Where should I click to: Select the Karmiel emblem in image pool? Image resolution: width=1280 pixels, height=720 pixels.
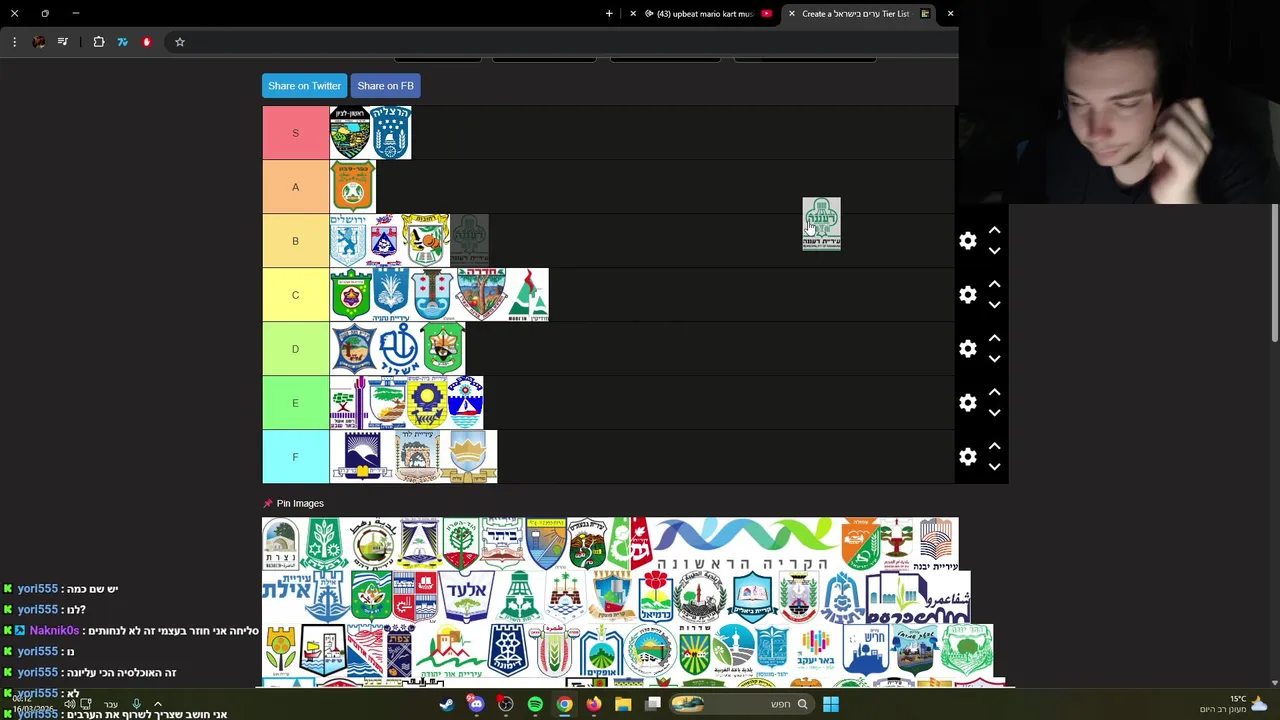[655, 597]
